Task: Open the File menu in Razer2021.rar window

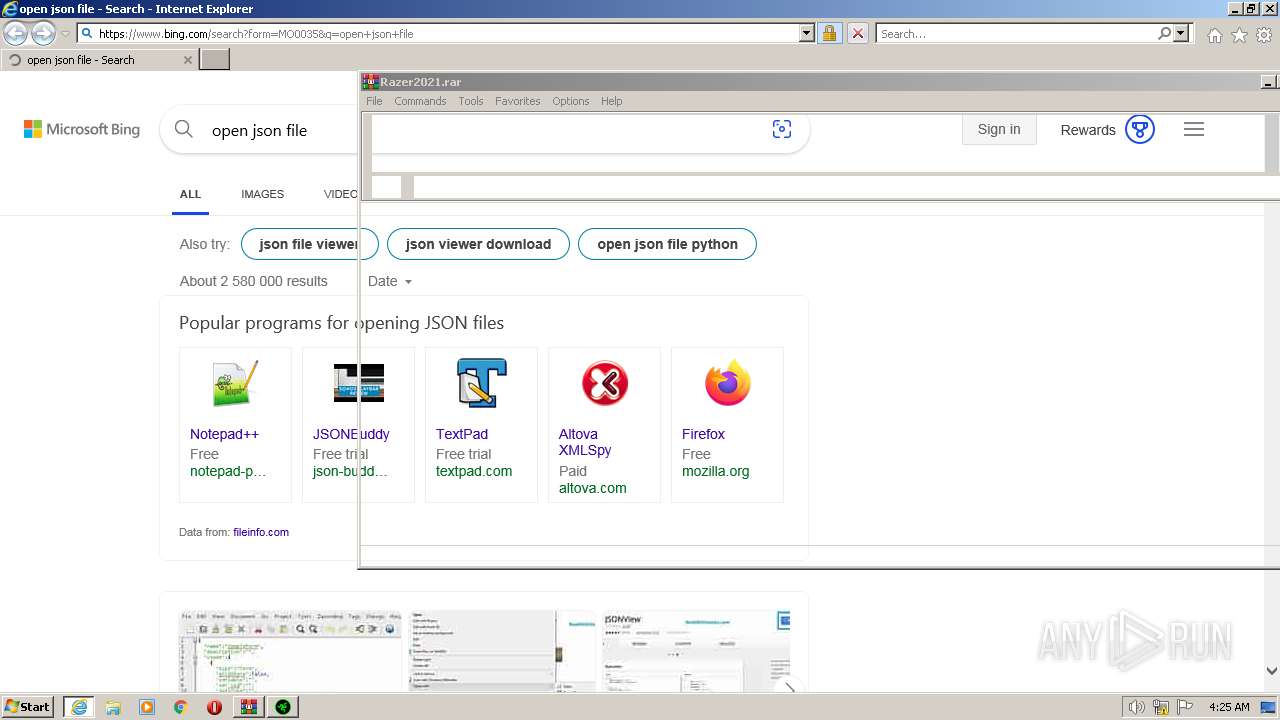Action: tap(374, 101)
